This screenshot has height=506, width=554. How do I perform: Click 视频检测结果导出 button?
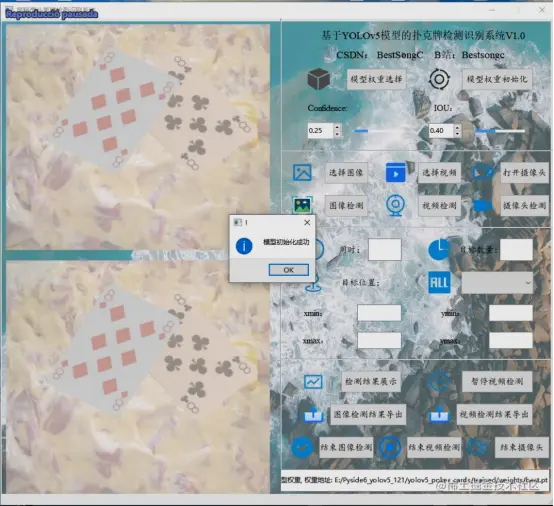point(494,414)
